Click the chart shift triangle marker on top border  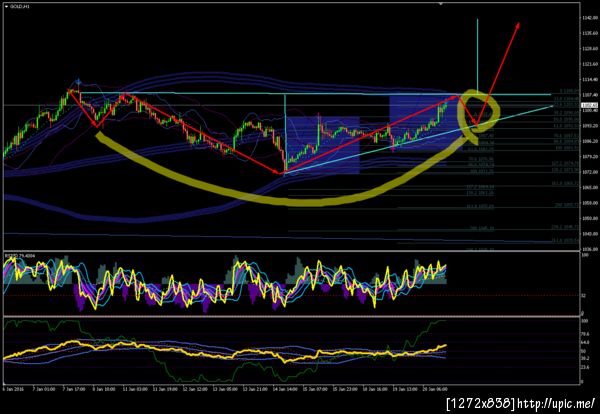pyautogui.click(x=441, y=3)
